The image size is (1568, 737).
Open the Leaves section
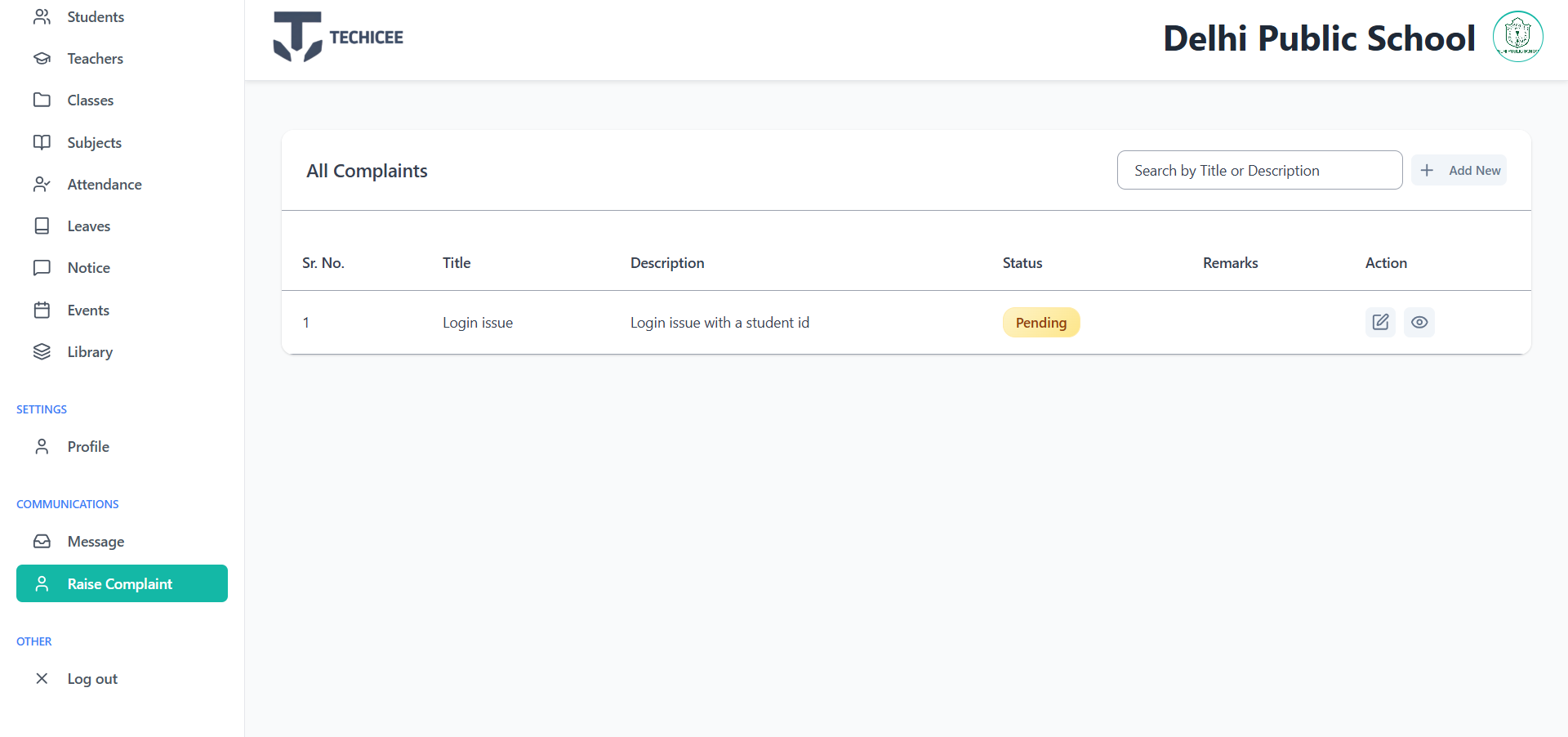88,226
